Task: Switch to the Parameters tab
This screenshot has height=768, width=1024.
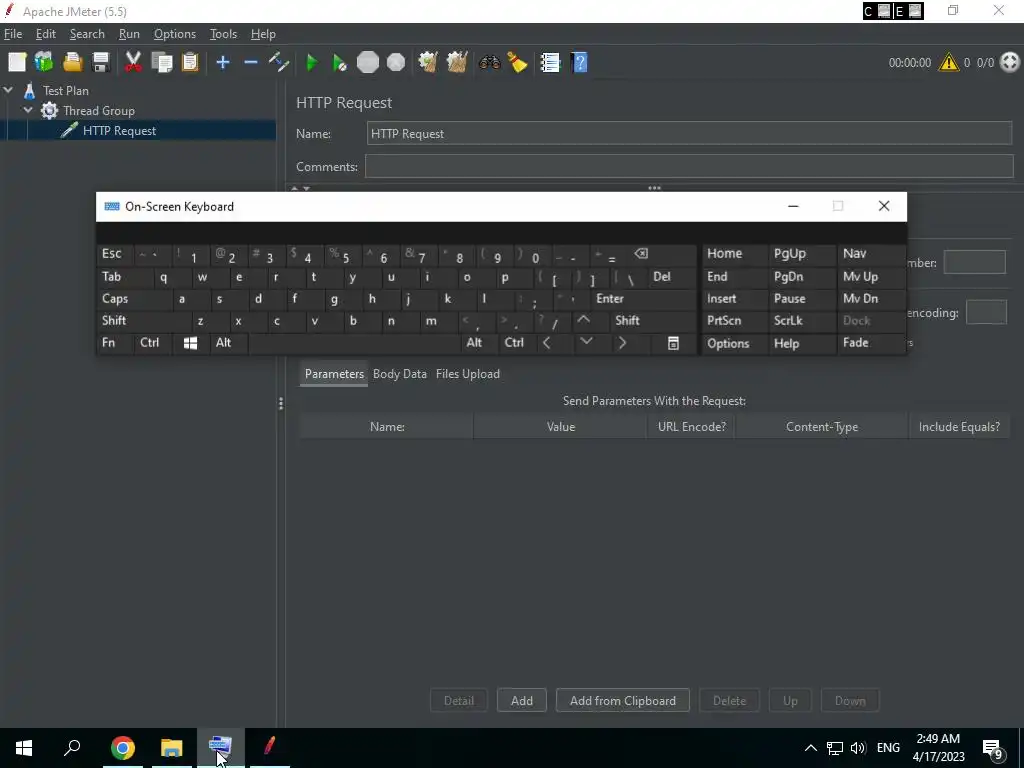Action: click(334, 374)
